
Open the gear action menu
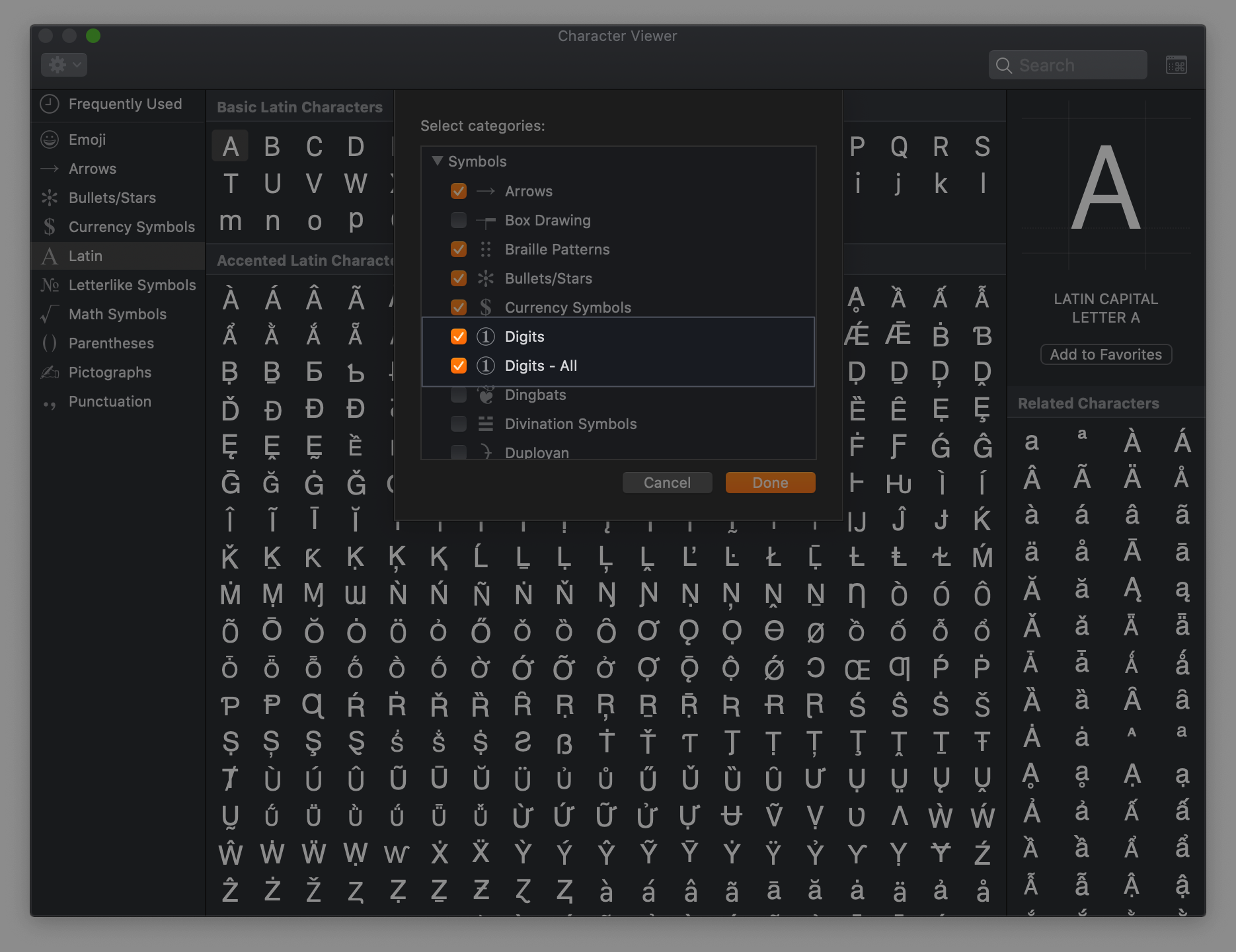[x=63, y=65]
